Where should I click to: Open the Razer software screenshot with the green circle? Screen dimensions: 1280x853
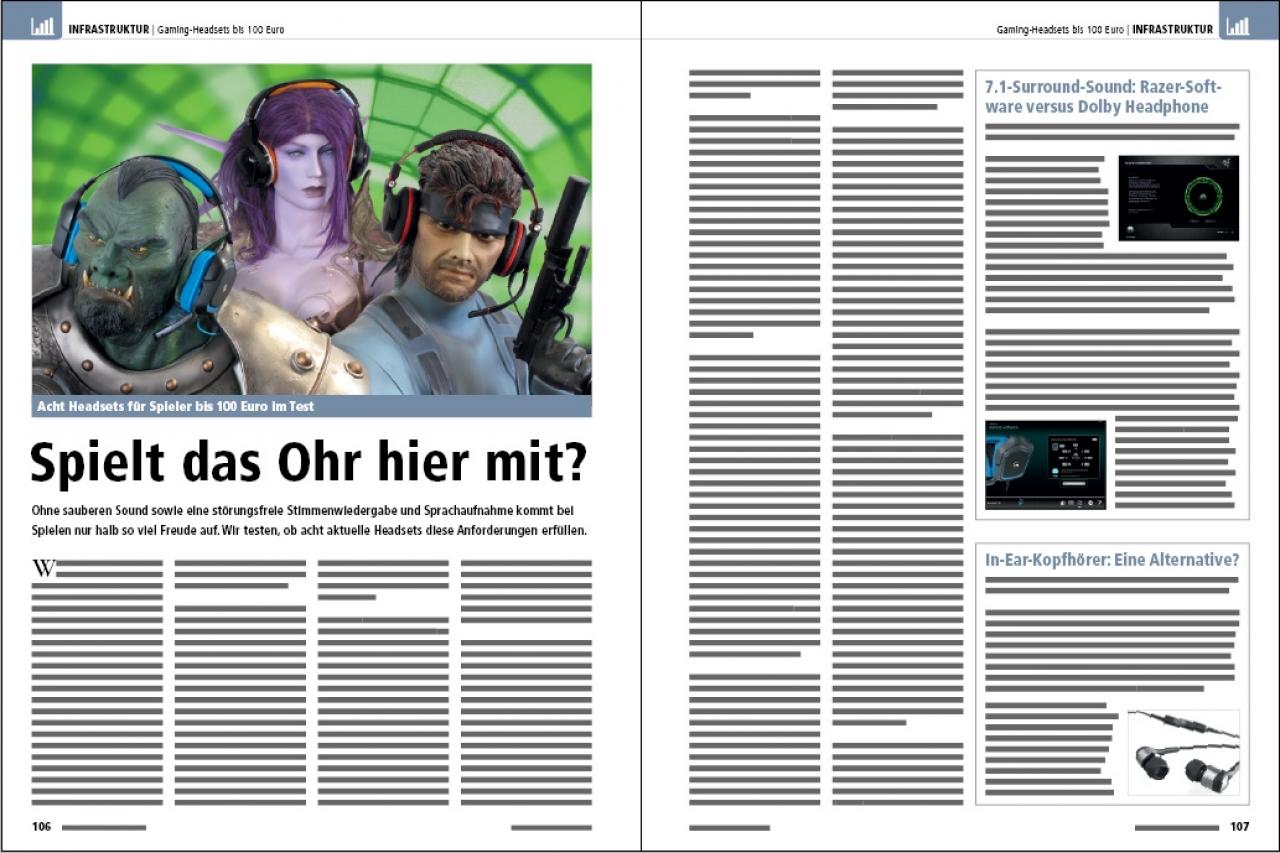pos(1178,198)
